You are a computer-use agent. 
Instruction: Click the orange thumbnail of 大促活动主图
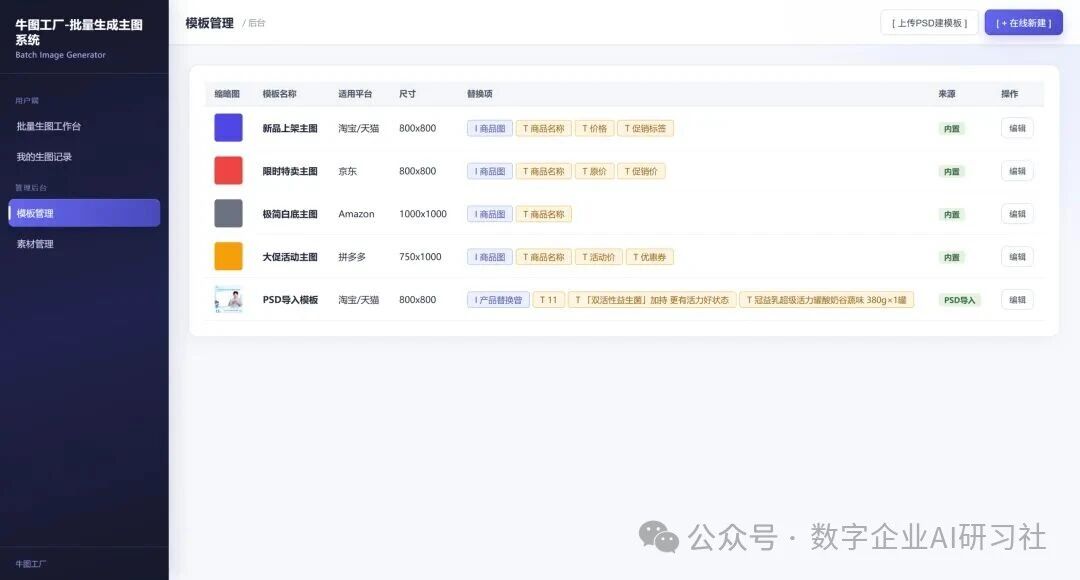228,256
